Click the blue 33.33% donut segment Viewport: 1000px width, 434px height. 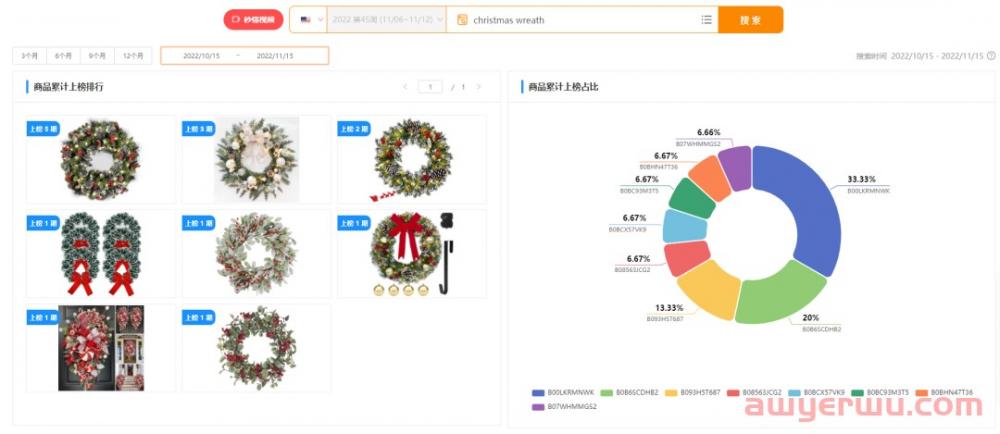[x=816, y=204]
